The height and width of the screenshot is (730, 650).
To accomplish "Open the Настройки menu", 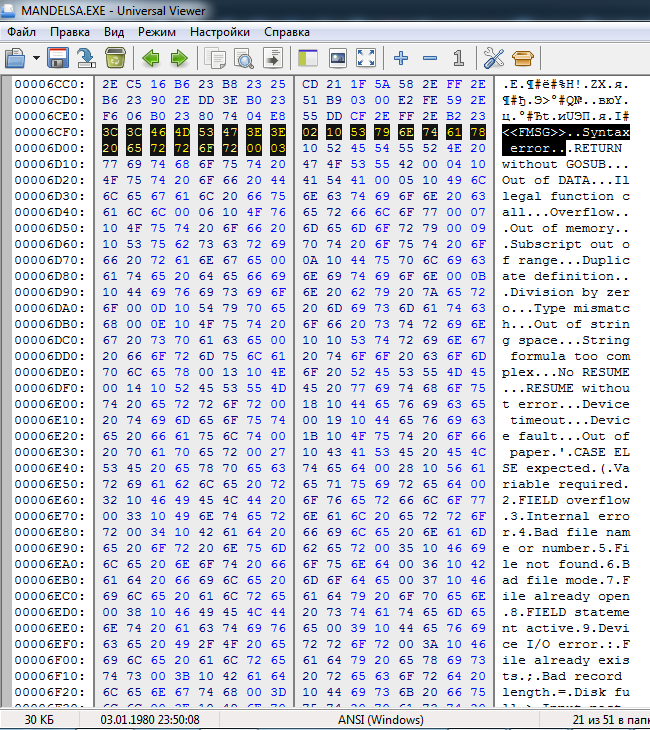I will pos(220,32).
